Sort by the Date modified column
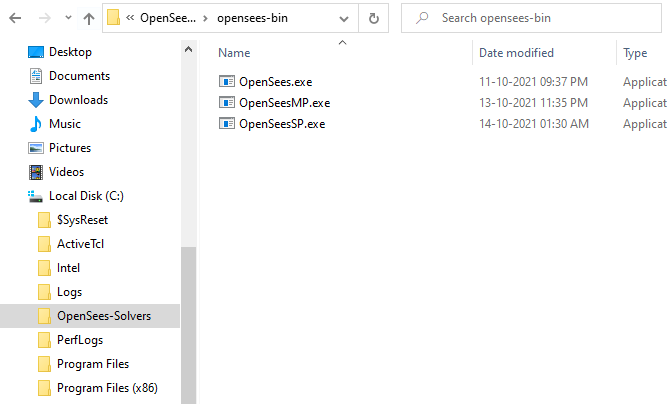Screen dimensions: 667x404 click(516, 53)
